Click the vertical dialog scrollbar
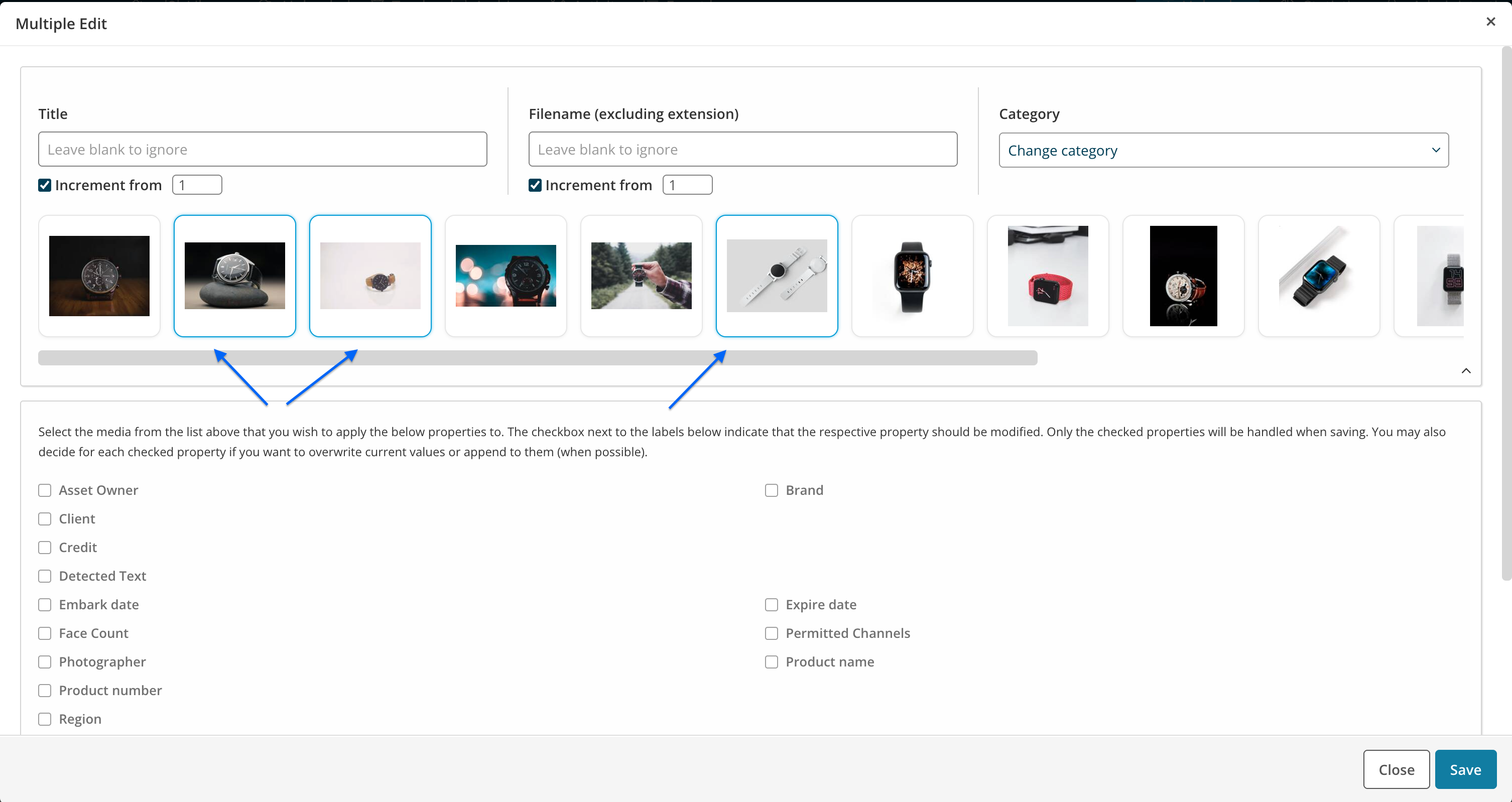The image size is (1512, 802). point(1506,314)
